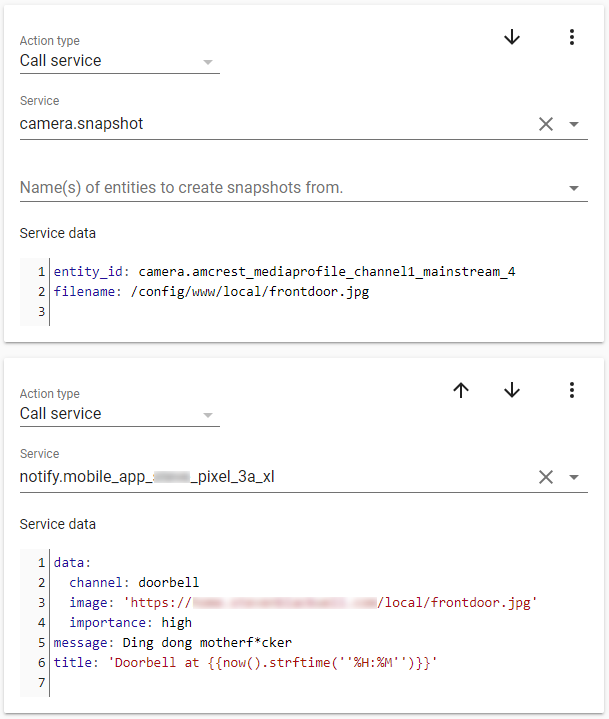Move the notify action down

(x=512, y=390)
